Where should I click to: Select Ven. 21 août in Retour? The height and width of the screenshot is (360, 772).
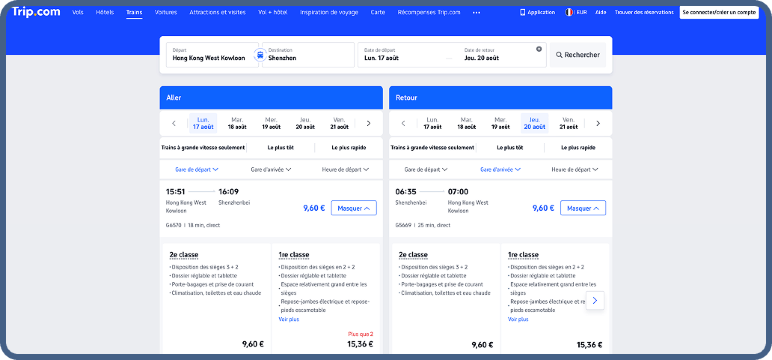tap(569, 123)
